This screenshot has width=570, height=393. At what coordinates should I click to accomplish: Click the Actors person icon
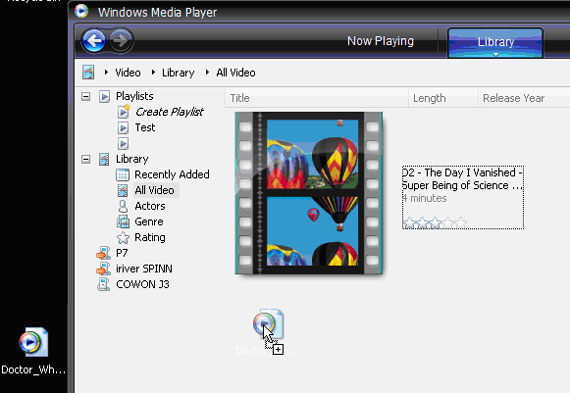click(x=123, y=206)
